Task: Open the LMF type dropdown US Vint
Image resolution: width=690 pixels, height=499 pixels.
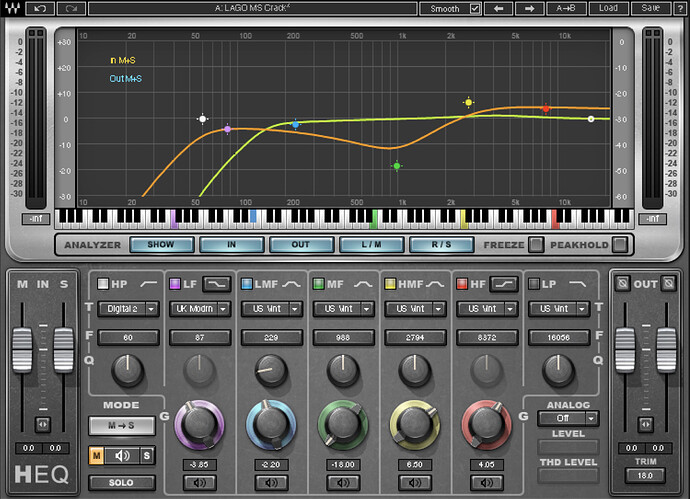Action: click(271, 309)
